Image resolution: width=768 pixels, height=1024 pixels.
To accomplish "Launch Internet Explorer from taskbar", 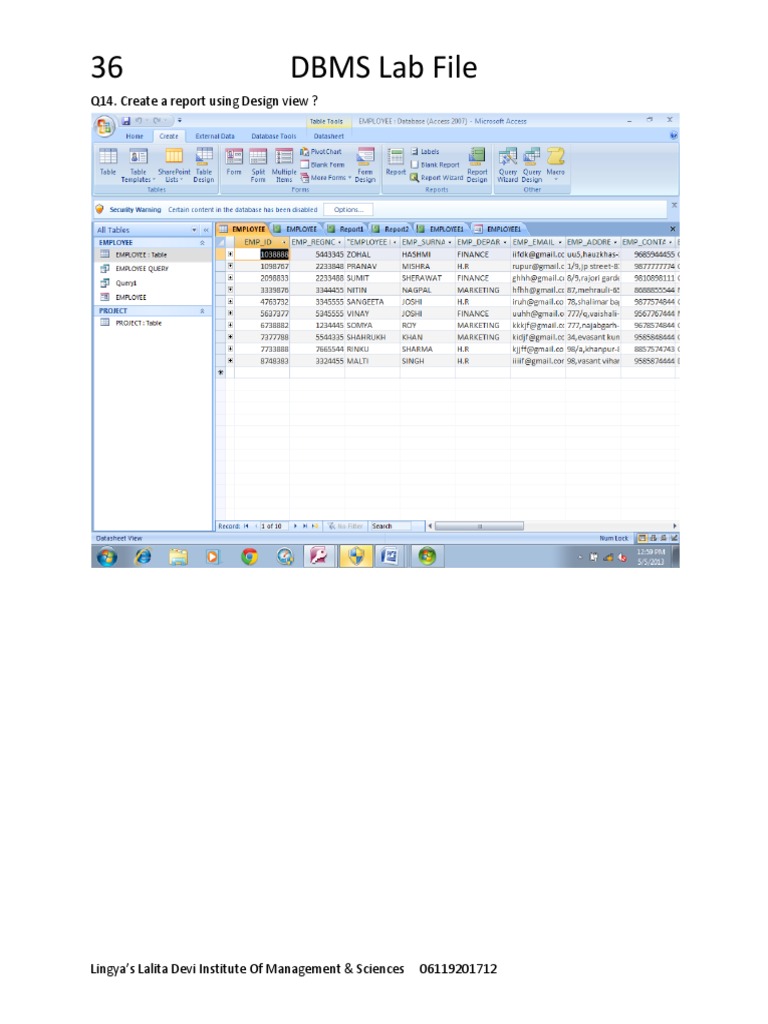I will coord(143,556).
